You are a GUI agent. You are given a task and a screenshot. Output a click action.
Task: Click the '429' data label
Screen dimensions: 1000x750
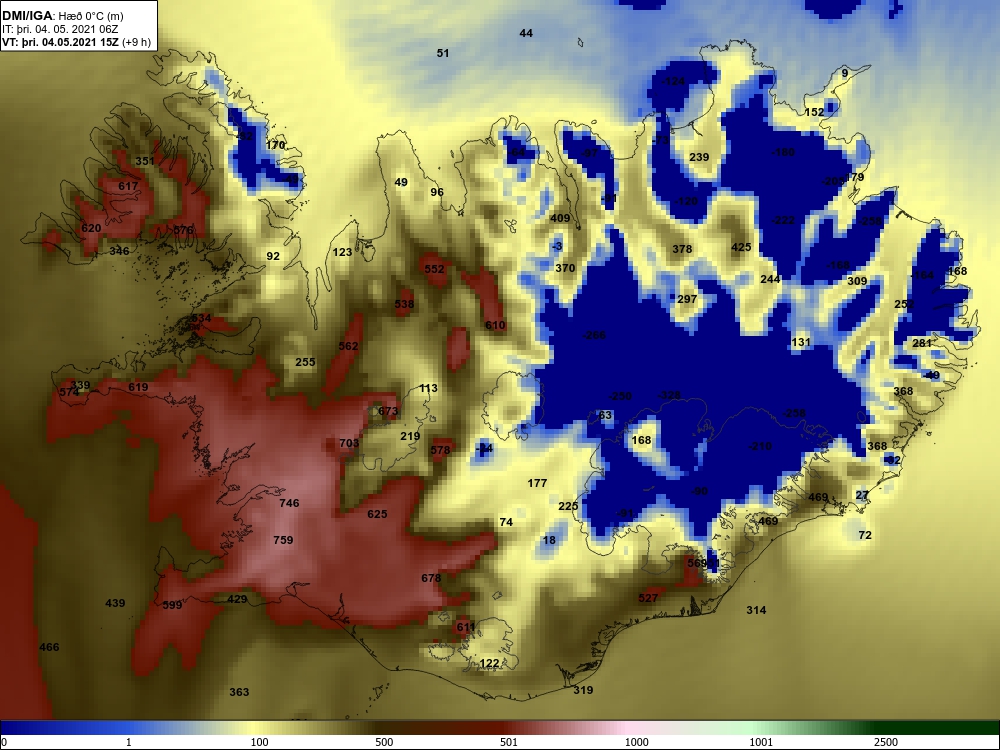237,599
